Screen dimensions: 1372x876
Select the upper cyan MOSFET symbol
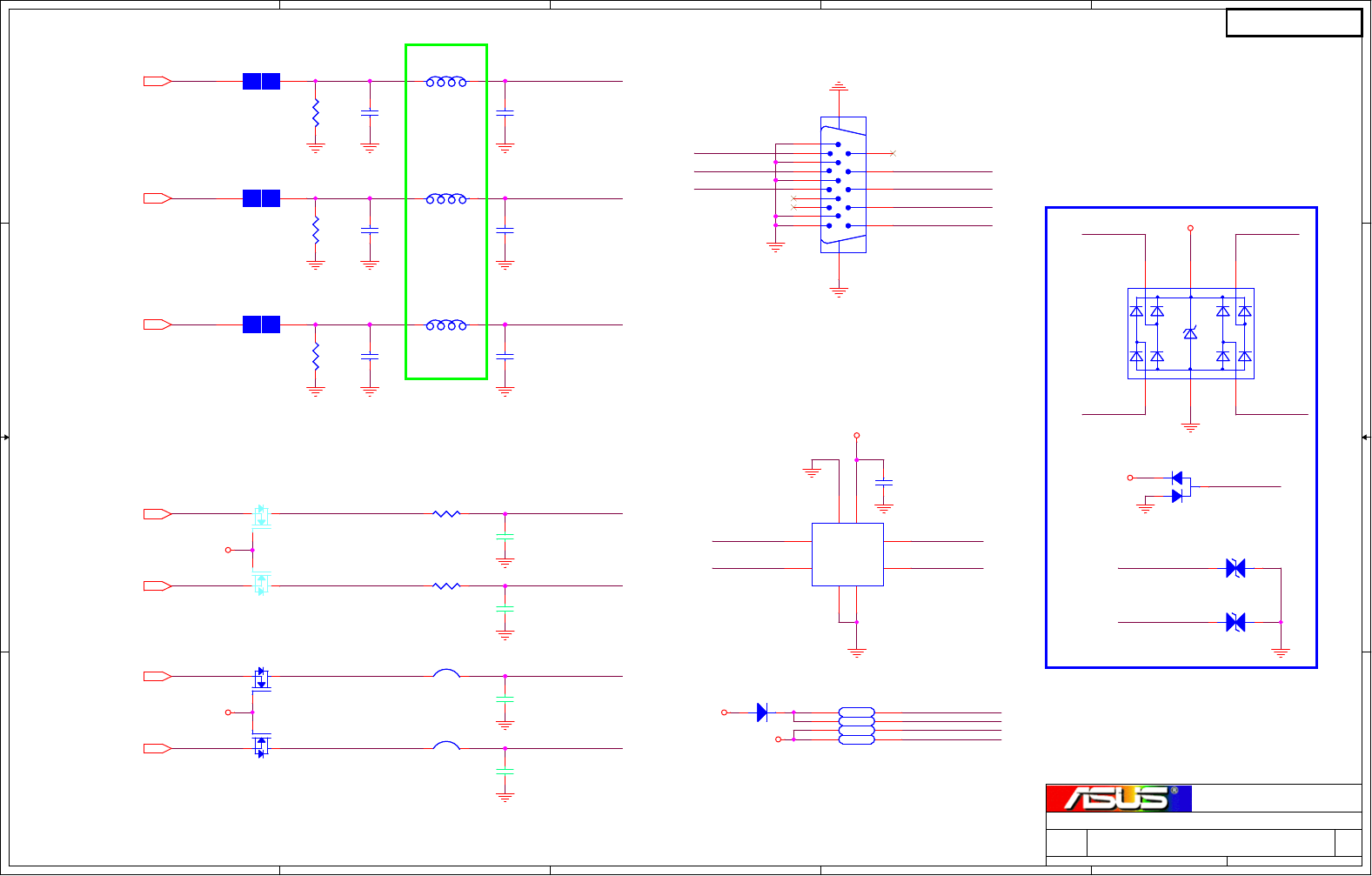pos(261,516)
